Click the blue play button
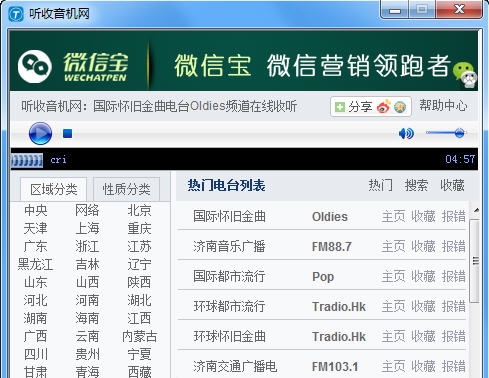The height and width of the screenshot is (378, 489). tap(40, 133)
